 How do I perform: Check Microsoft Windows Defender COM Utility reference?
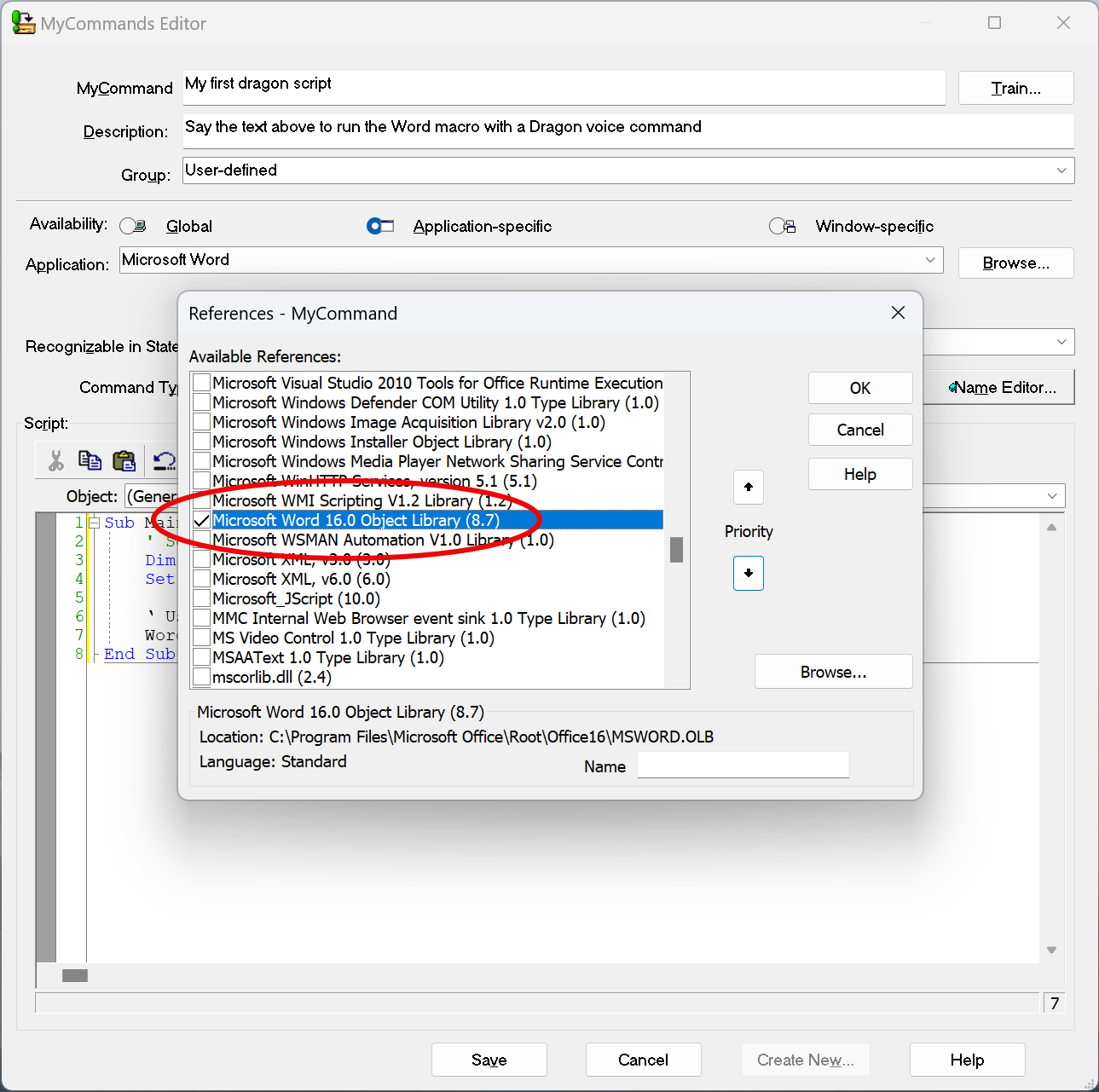click(x=202, y=402)
